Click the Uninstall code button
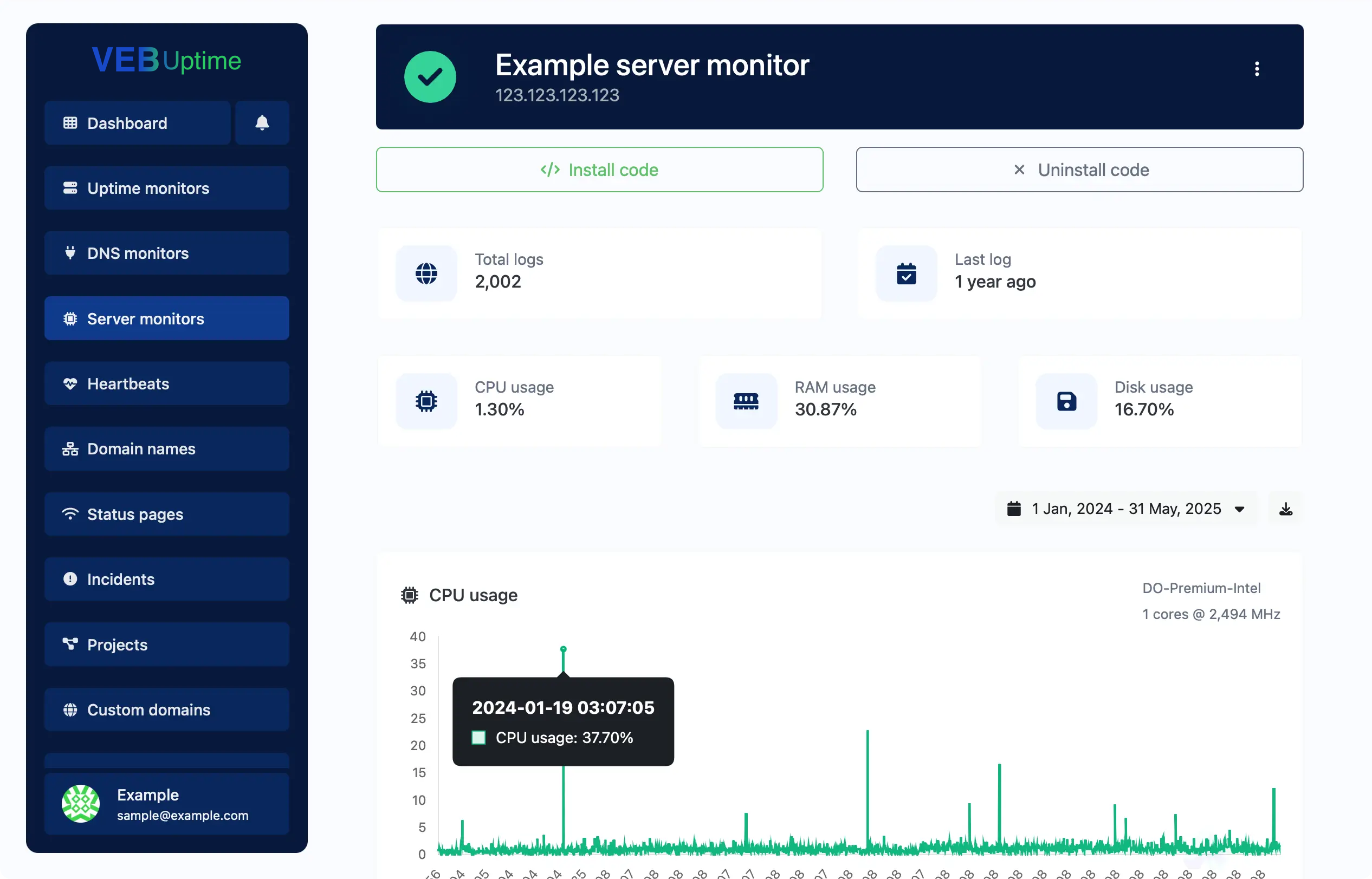The width and height of the screenshot is (1372, 879). pyautogui.click(x=1078, y=169)
